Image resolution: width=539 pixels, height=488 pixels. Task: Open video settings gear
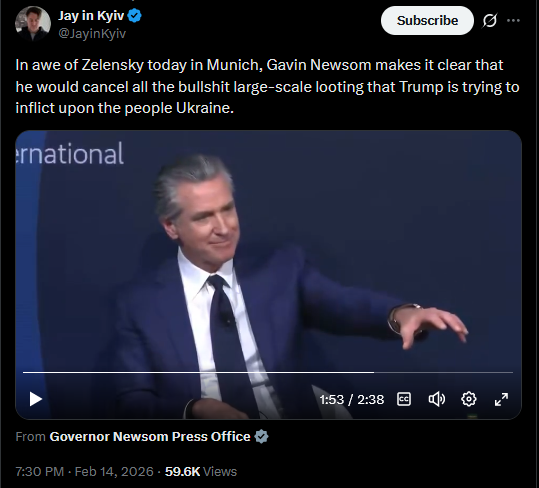(x=469, y=399)
